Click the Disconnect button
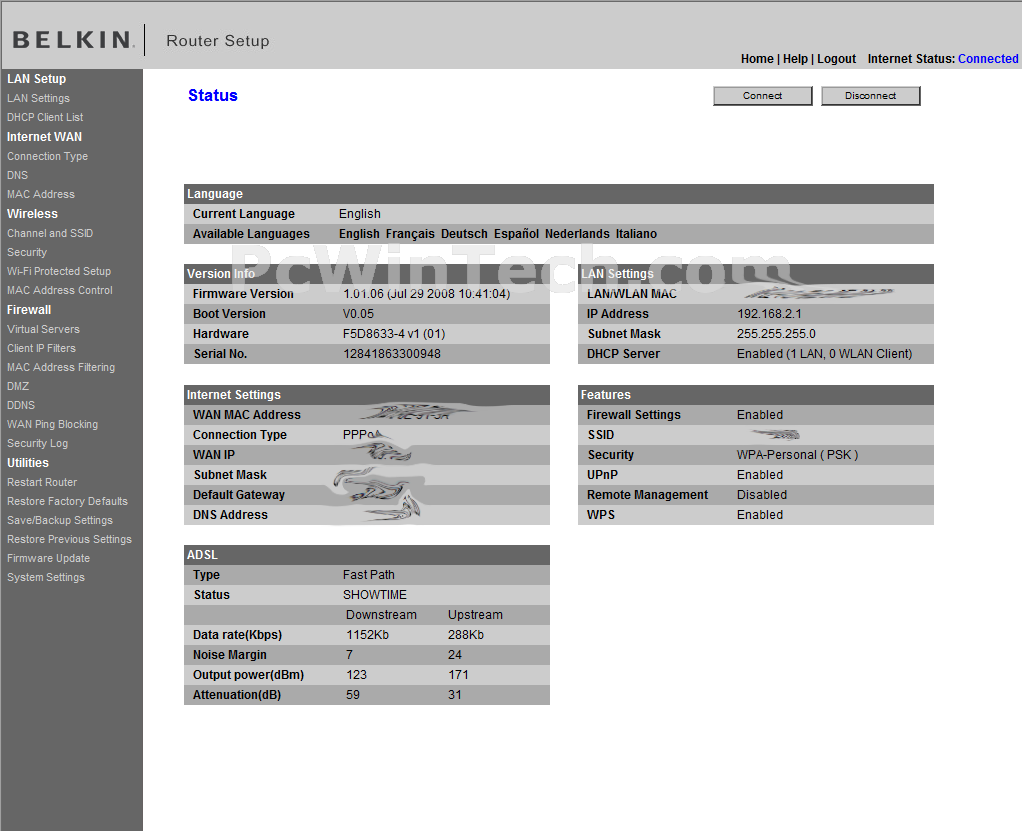This screenshot has height=831, width=1022. point(871,96)
